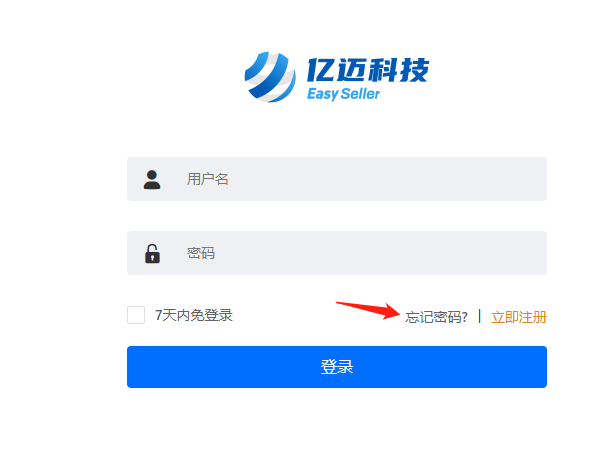Viewport: 601px width, 467px height.
Task: Click the blue 登录 button
Action: tap(337, 367)
